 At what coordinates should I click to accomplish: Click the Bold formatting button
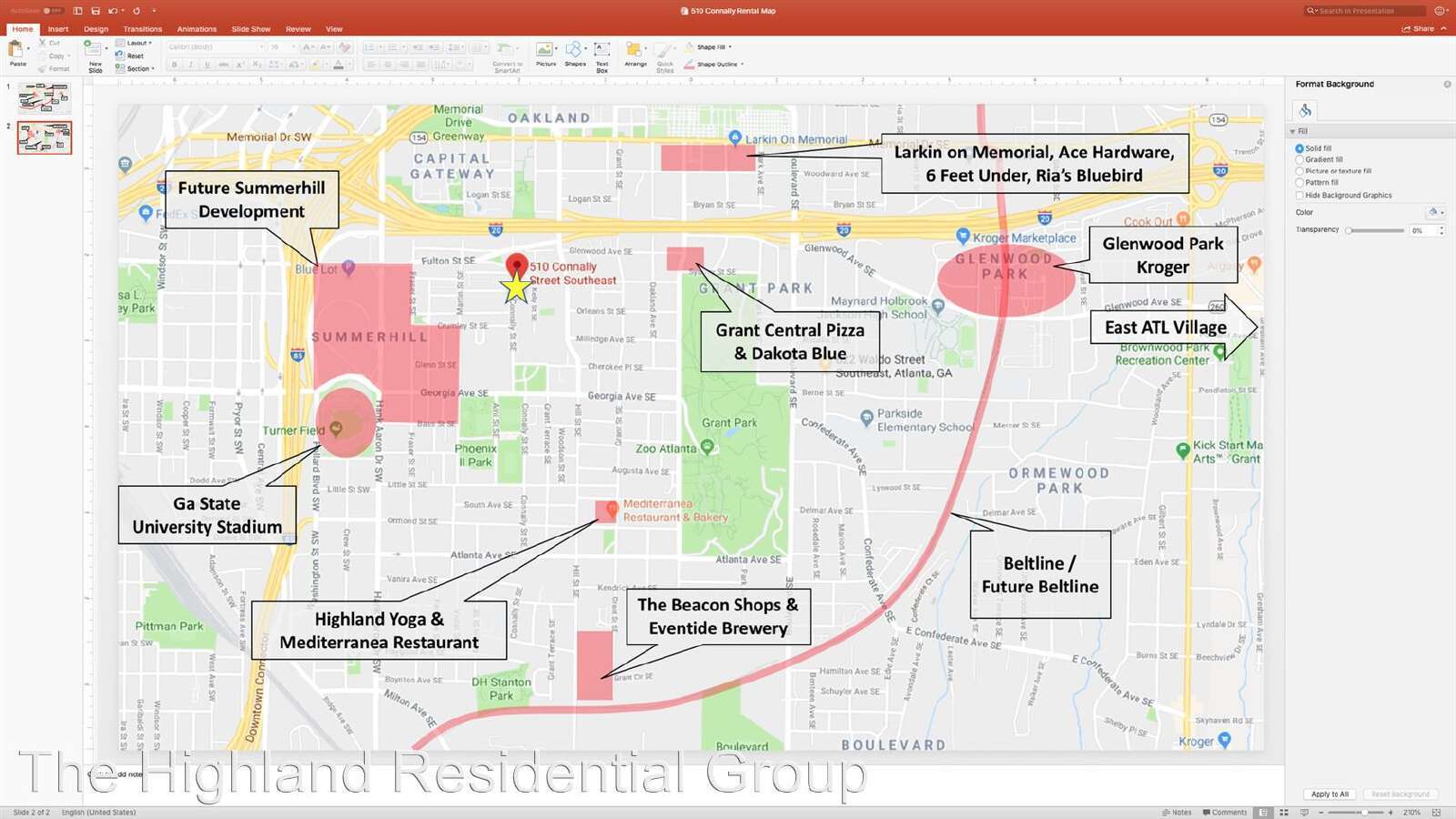tap(174, 65)
